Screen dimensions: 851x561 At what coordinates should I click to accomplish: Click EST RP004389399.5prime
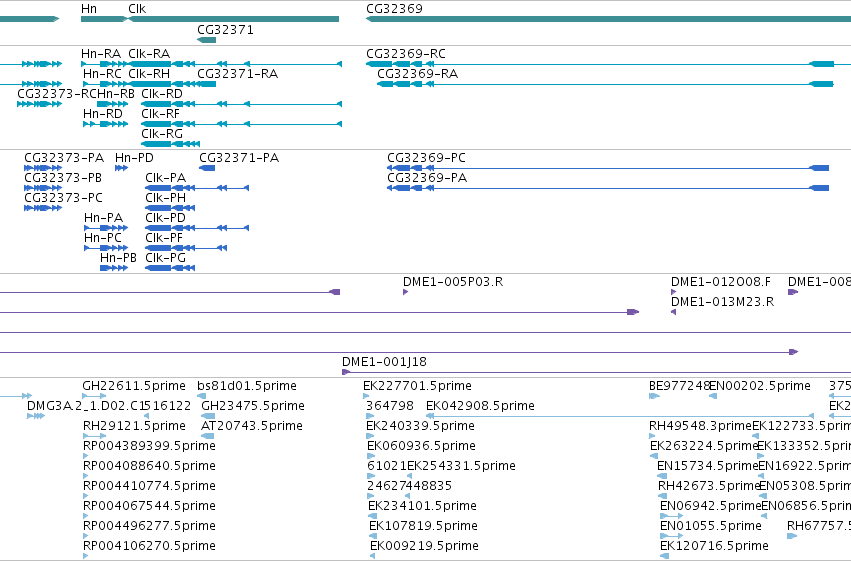149,447
